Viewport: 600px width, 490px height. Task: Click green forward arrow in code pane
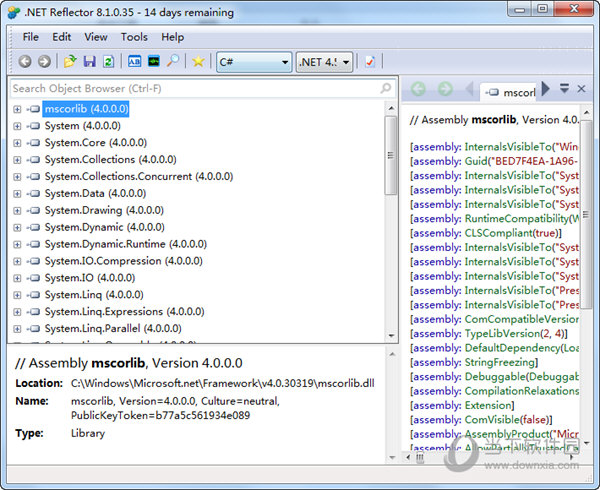click(x=445, y=89)
